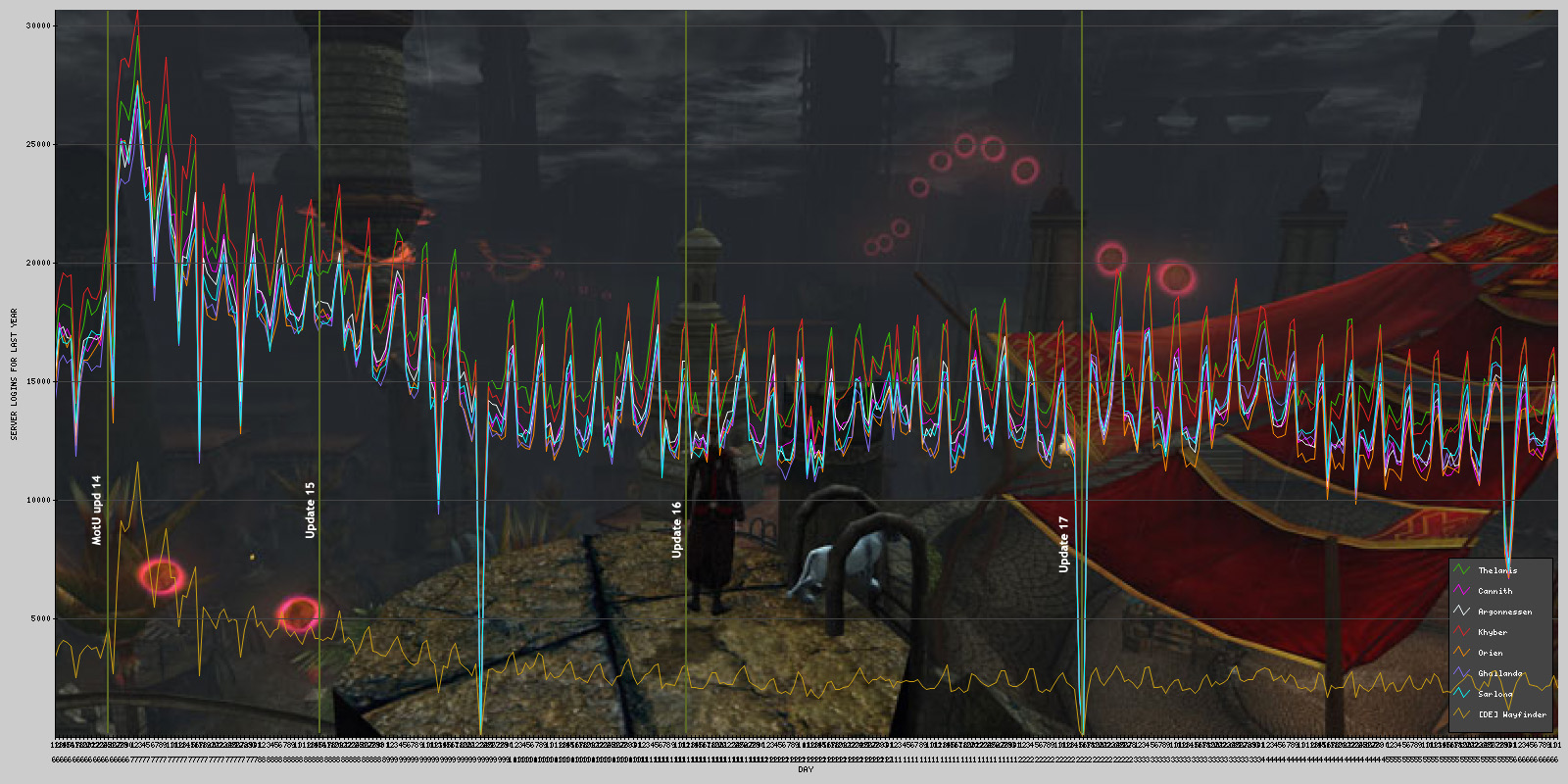Screen dimensions: 1568x784
Task: Select the Cannith legend label
Action: tap(1495, 591)
